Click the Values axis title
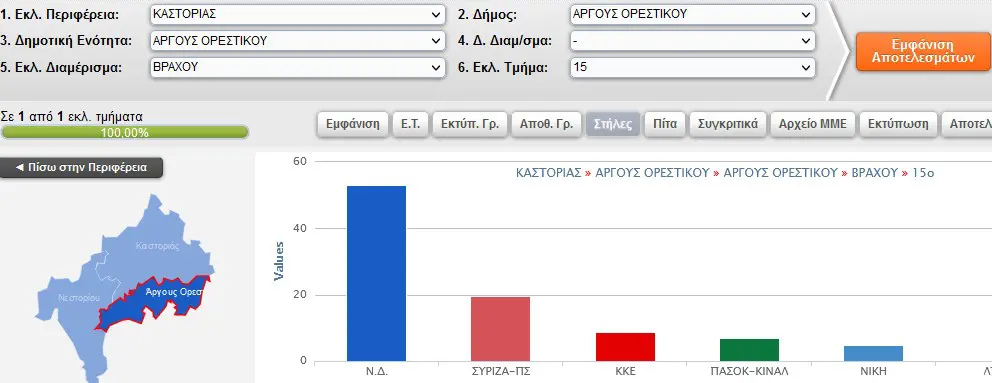 pos(278,261)
